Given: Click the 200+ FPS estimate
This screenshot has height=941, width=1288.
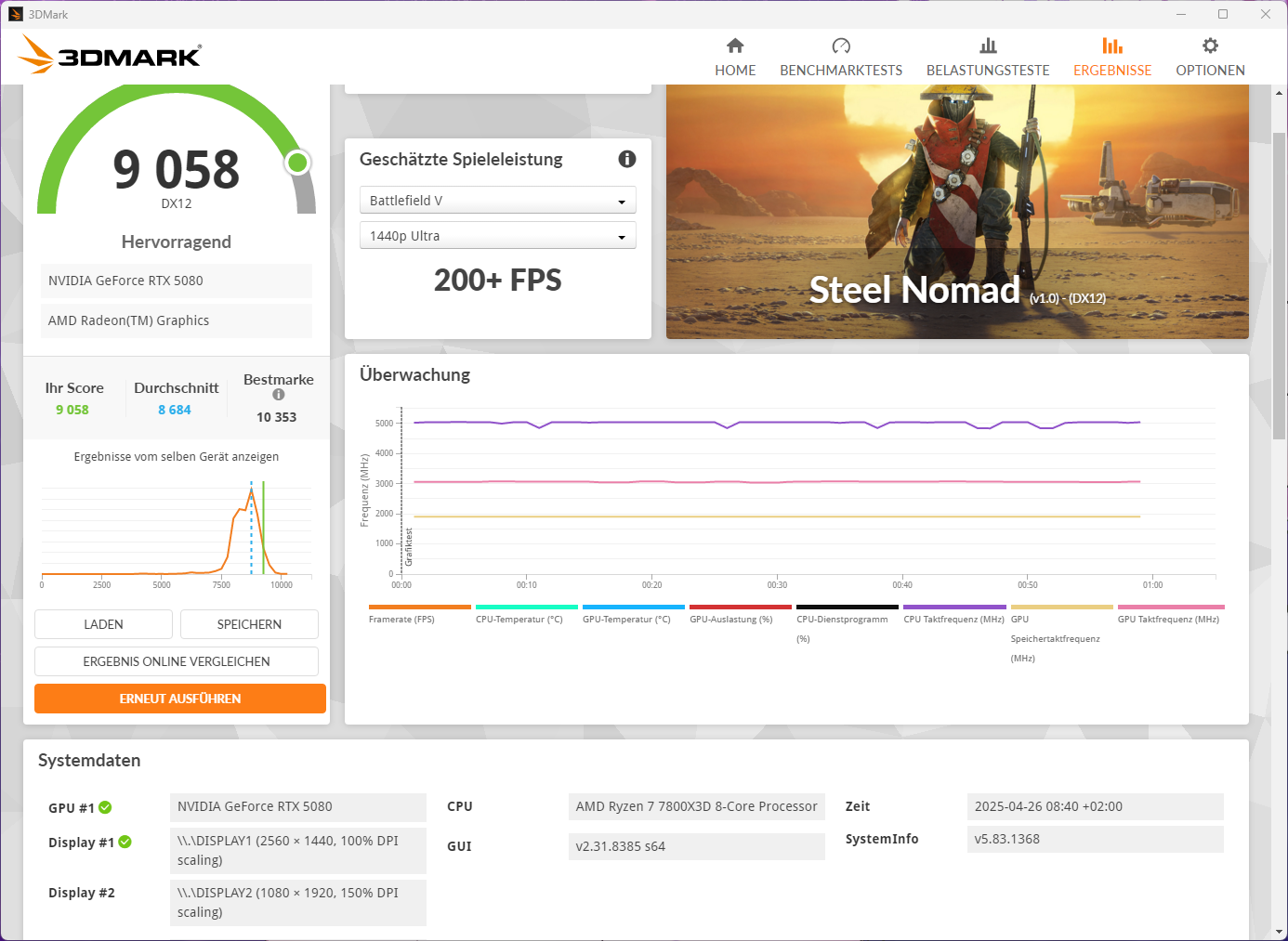Looking at the screenshot, I should 498,281.
